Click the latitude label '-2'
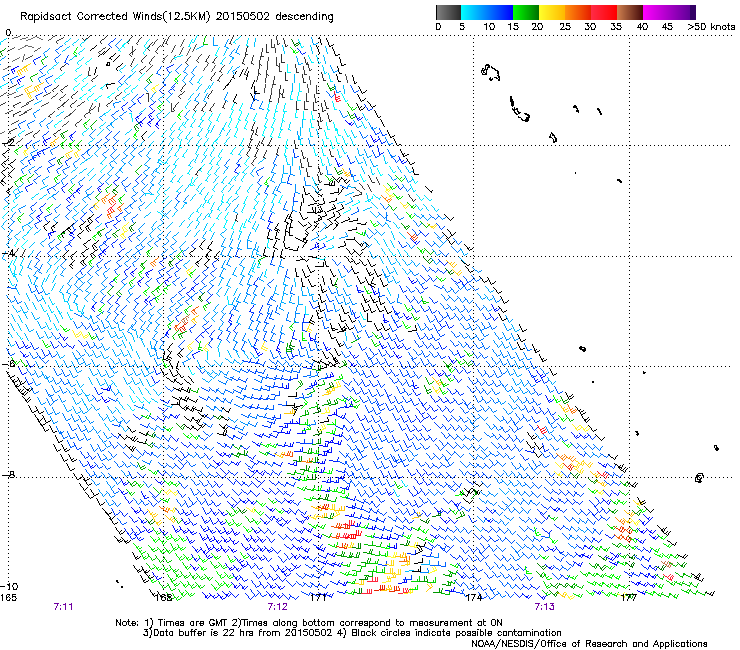This screenshot has width=740, height=650. (8, 142)
